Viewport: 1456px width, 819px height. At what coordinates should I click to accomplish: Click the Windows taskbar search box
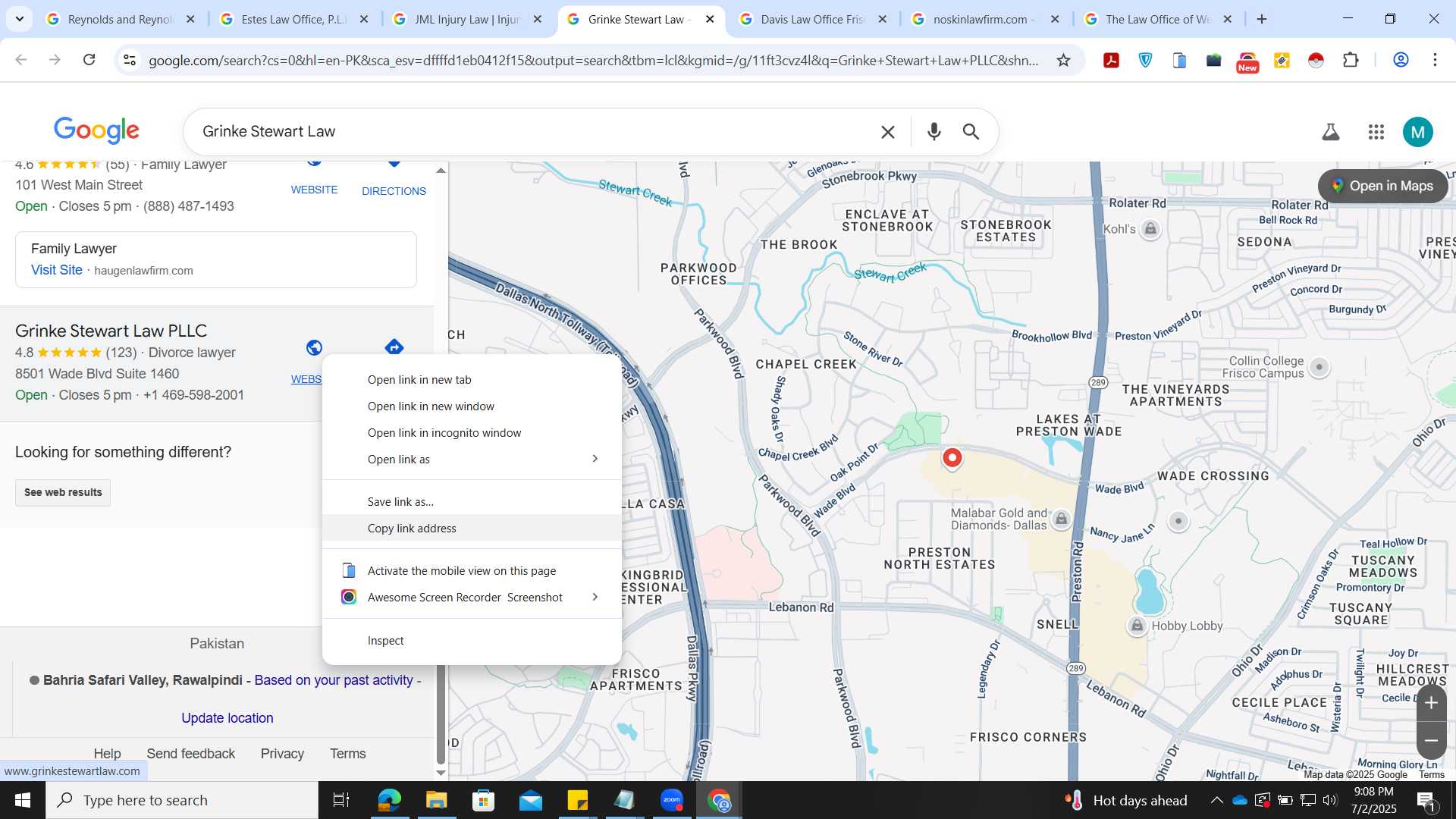182,800
